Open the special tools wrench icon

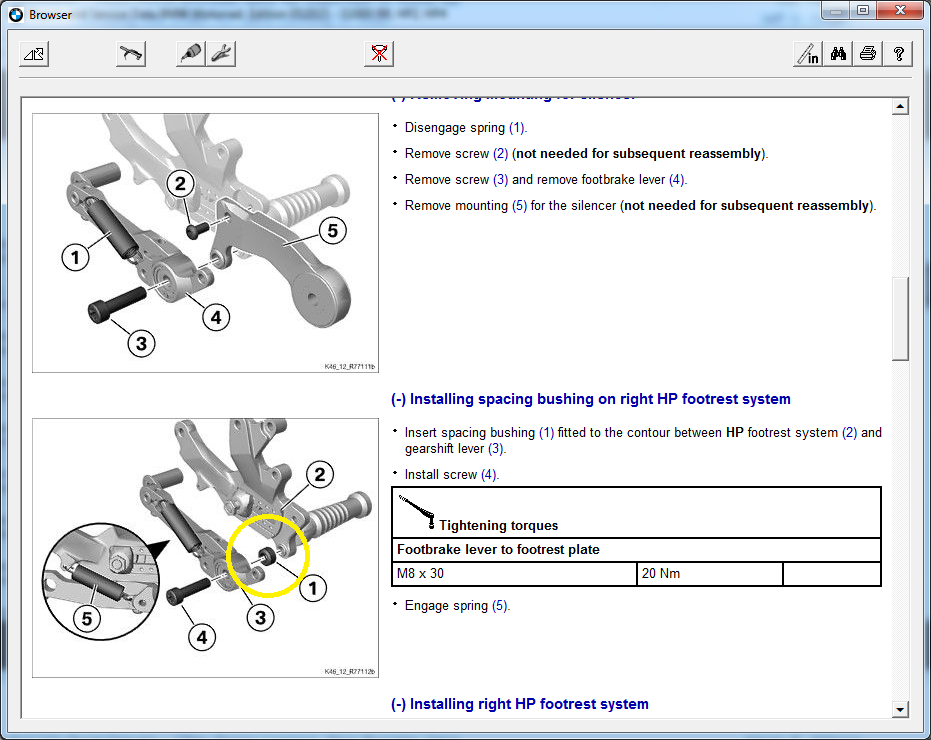click(x=221, y=54)
